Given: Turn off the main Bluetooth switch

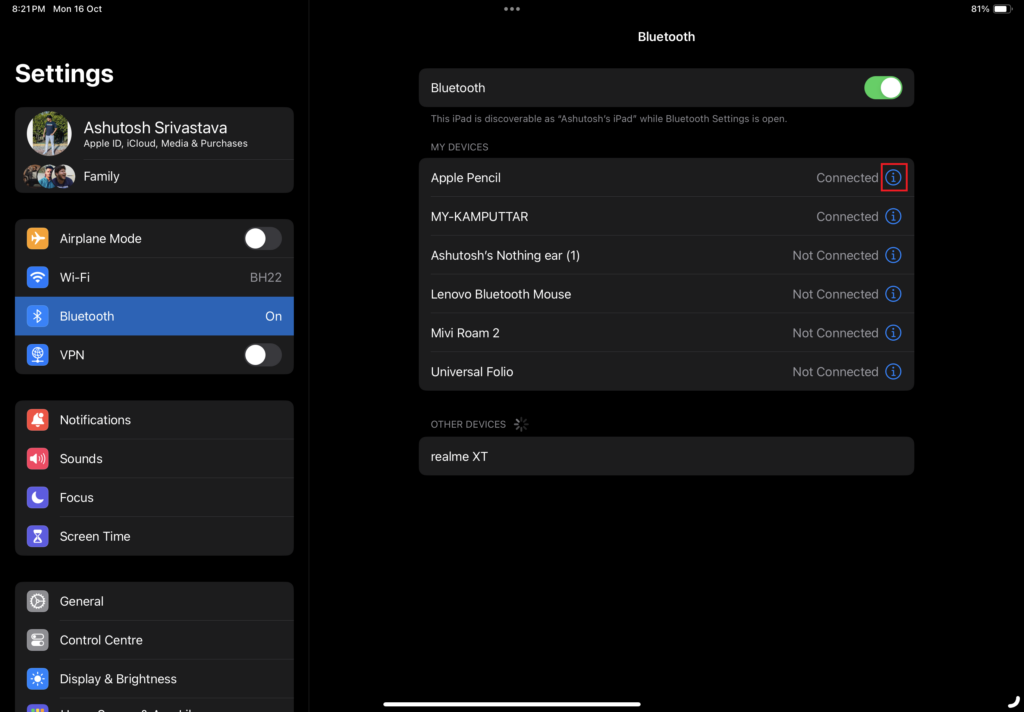Looking at the screenshot, I should coord(883,88).
